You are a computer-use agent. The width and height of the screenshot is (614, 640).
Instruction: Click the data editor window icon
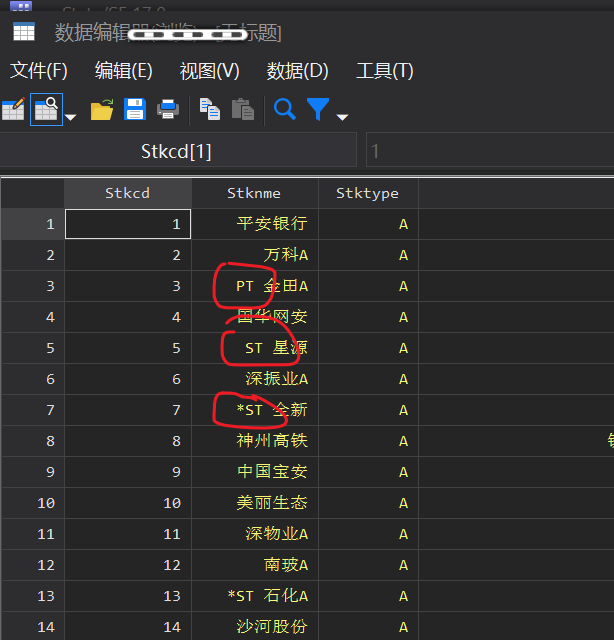24,32
